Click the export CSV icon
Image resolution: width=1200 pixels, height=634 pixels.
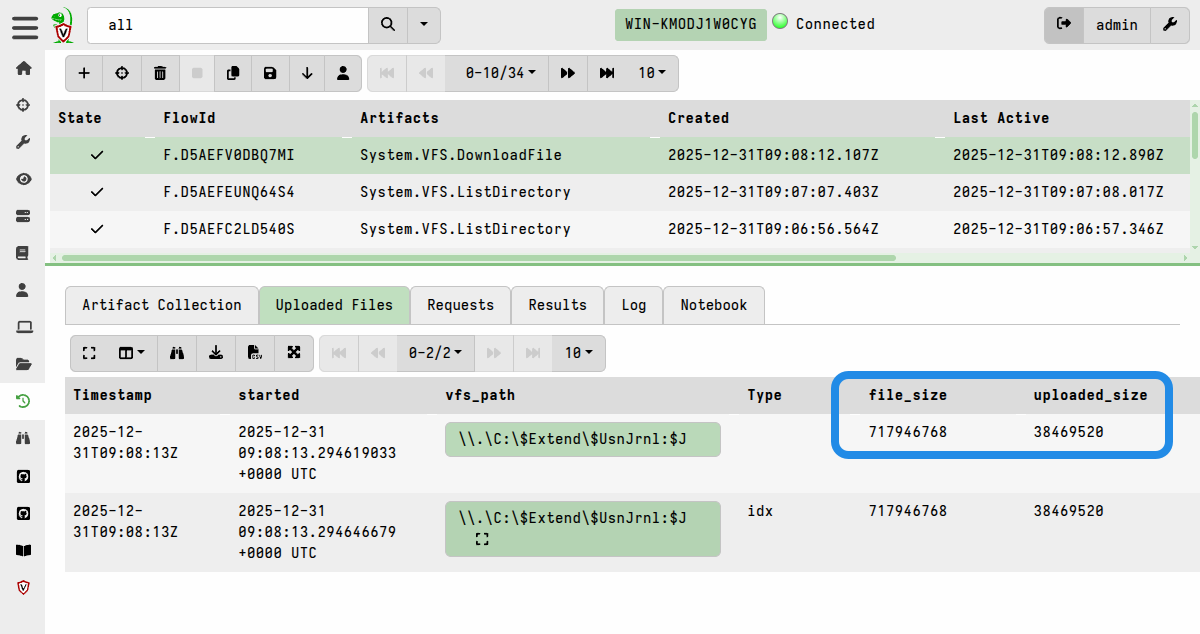coord(255,353)
